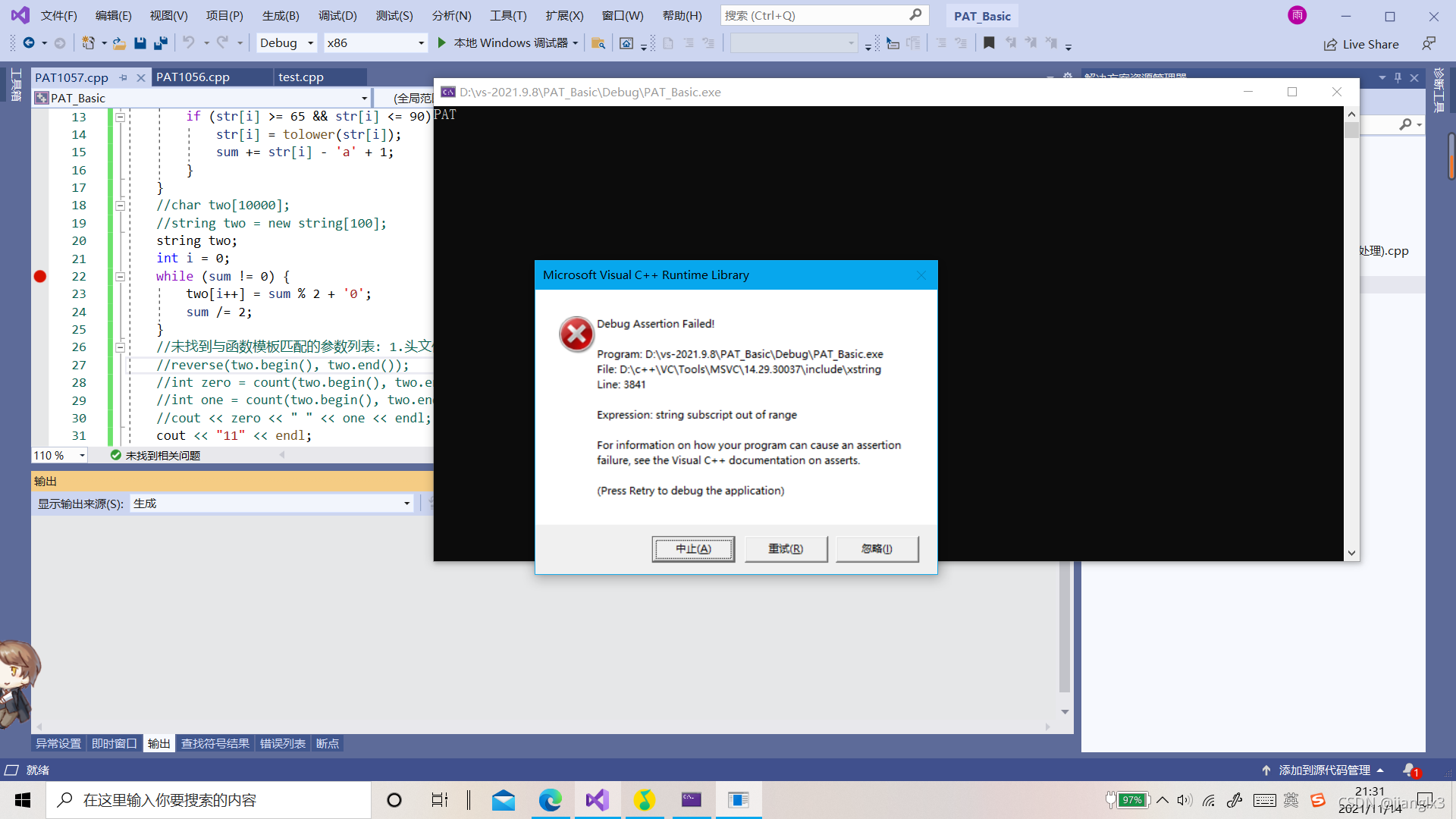Click the Save file icon
Viewport: 1456px width, 819px height.
(140, 43)
